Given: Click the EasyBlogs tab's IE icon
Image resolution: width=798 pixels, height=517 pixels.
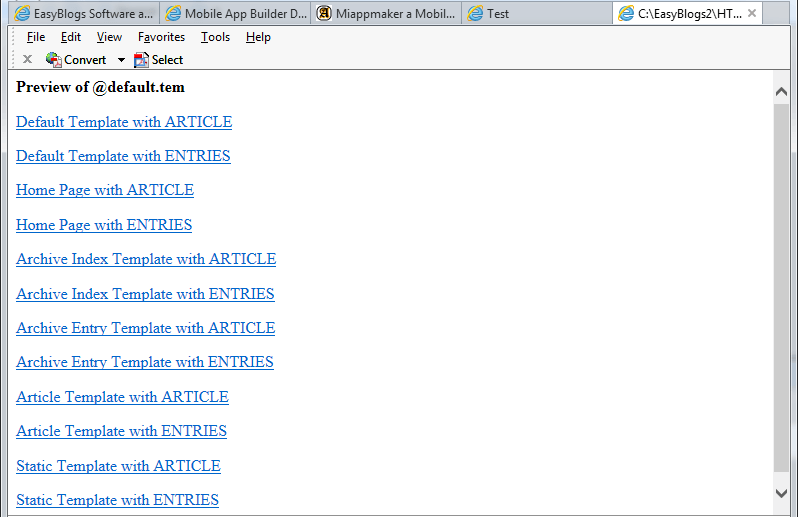Looking at the screenshot, I should pos(22,14).
